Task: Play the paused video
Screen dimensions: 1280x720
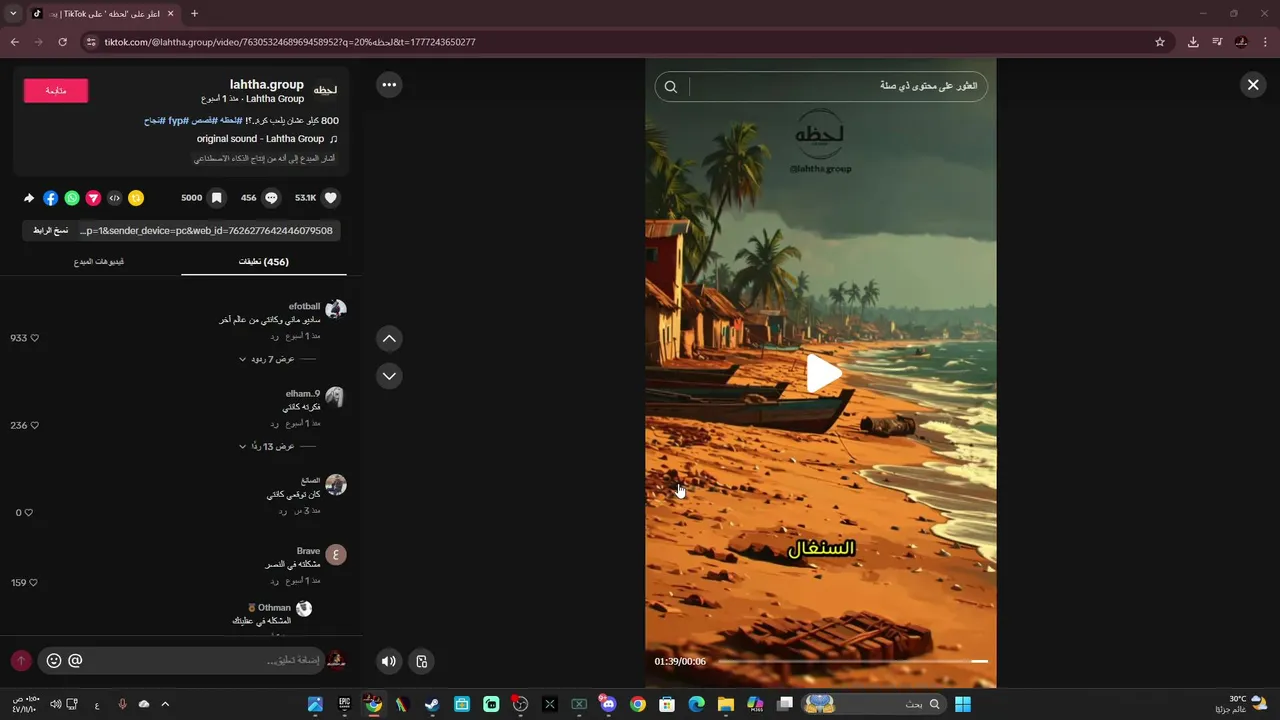Action: click(822, 373)
